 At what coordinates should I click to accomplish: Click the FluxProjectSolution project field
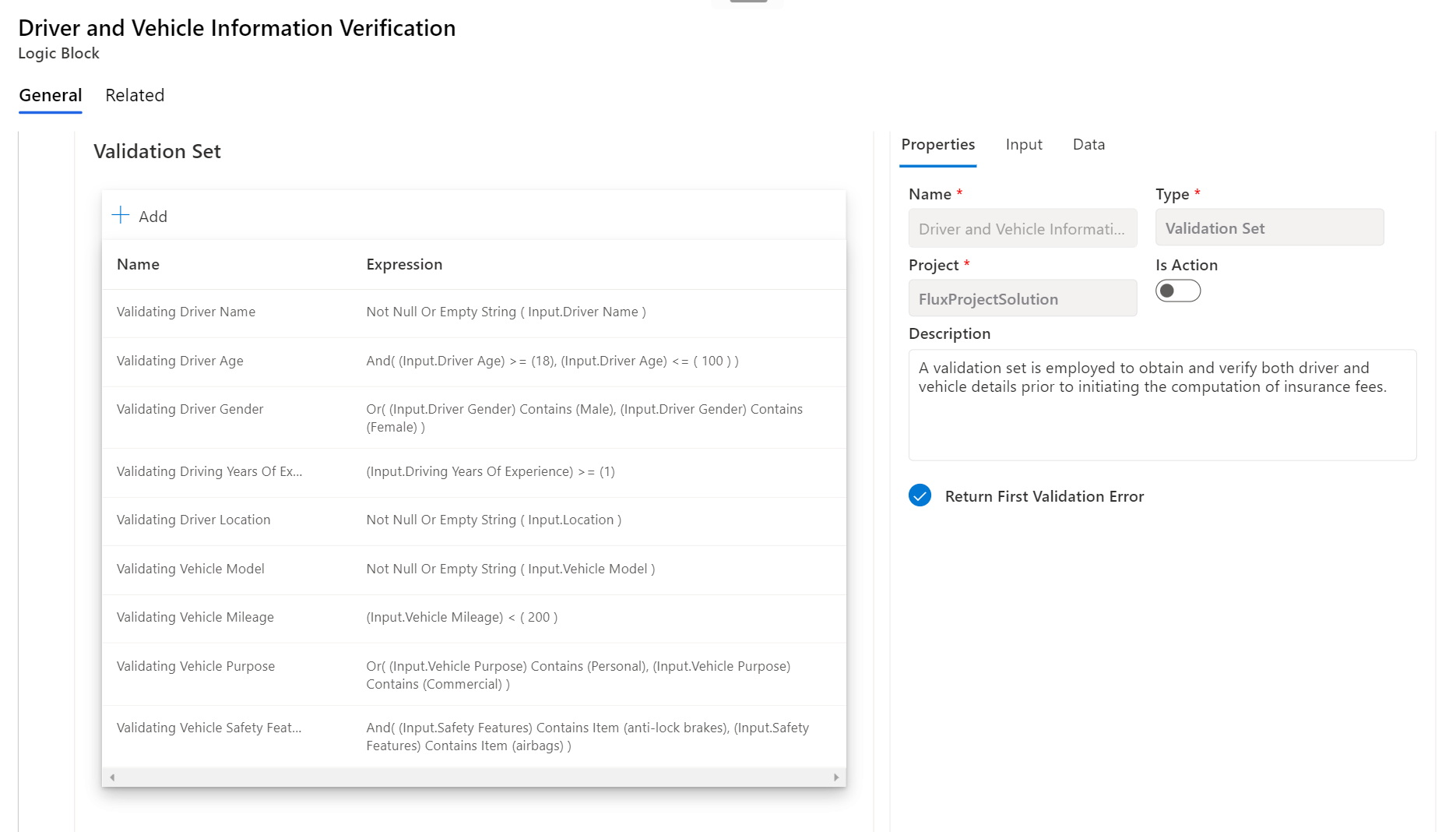click(x=1022, y=298)
